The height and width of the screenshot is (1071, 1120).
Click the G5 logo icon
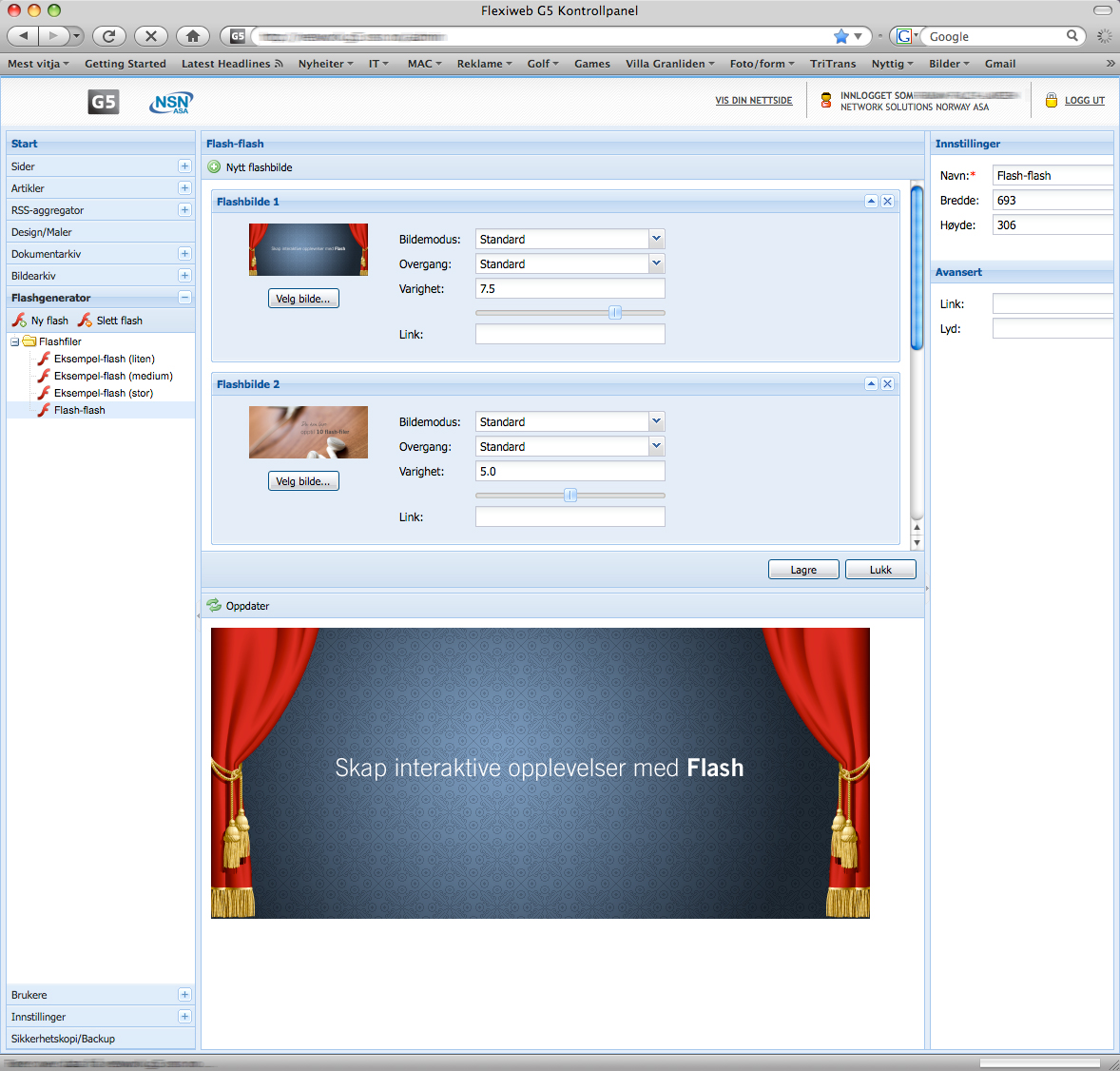click(104, 102)
